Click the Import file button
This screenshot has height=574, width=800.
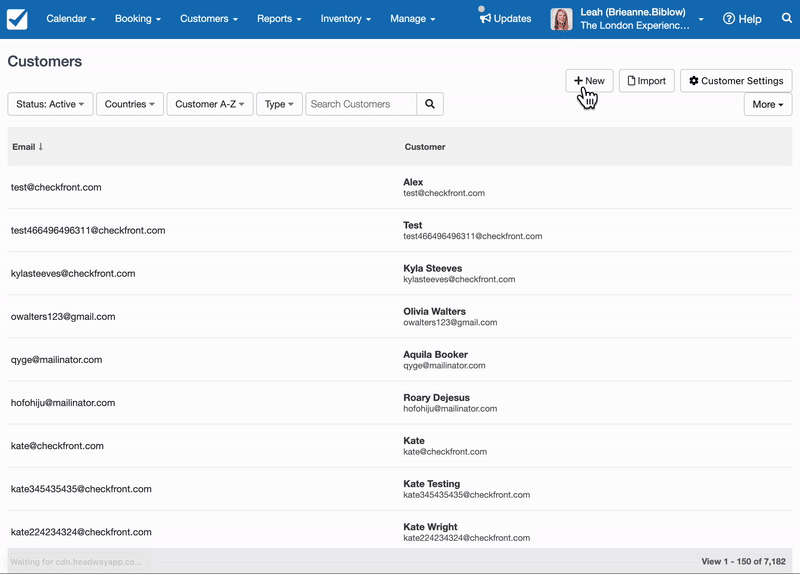point(646,81)
